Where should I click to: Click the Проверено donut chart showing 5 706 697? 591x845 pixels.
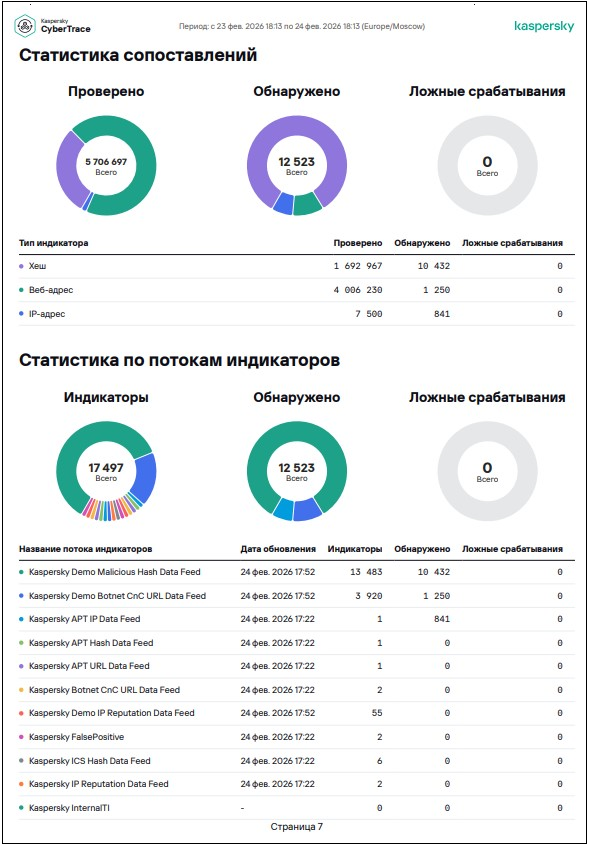pyautogui.click(x=106, y=166)
